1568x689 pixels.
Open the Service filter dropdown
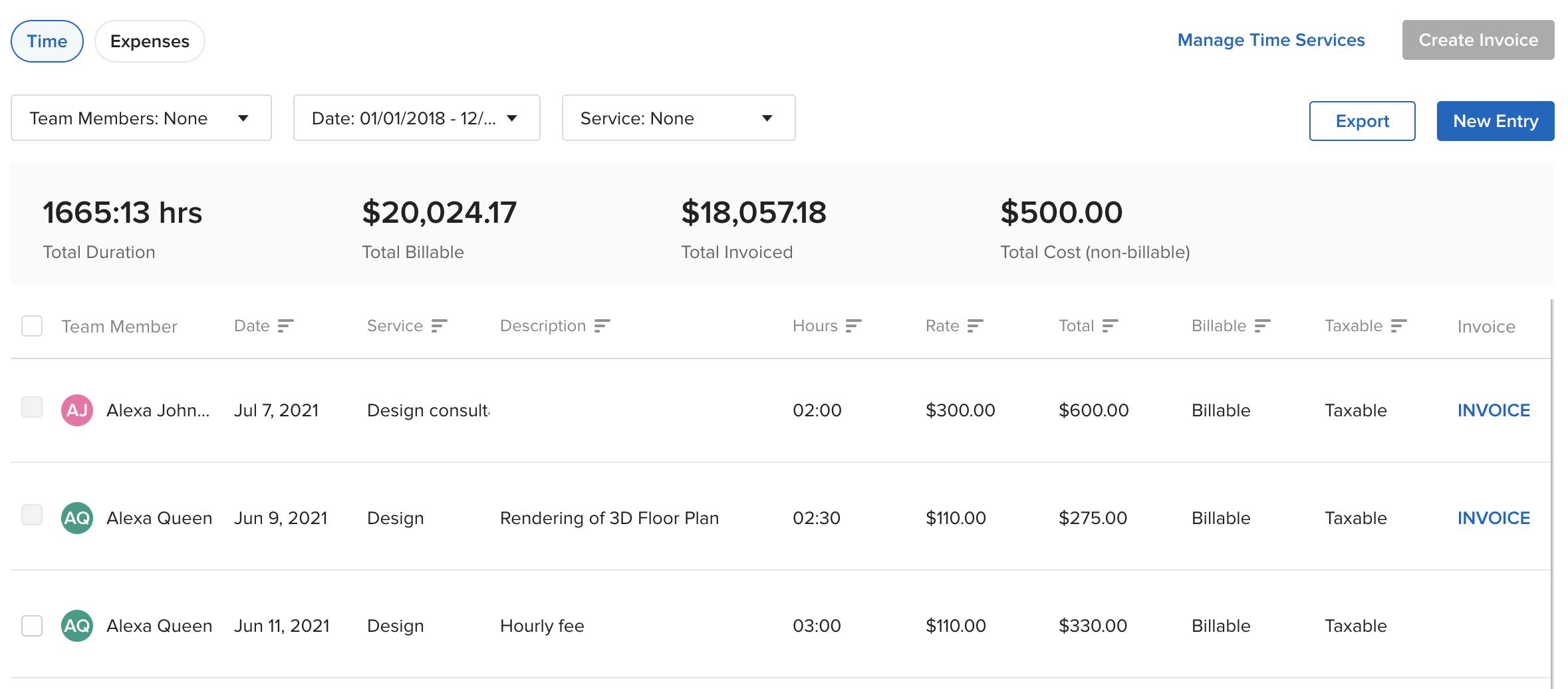pyautogui.click(x=678, y=118)
